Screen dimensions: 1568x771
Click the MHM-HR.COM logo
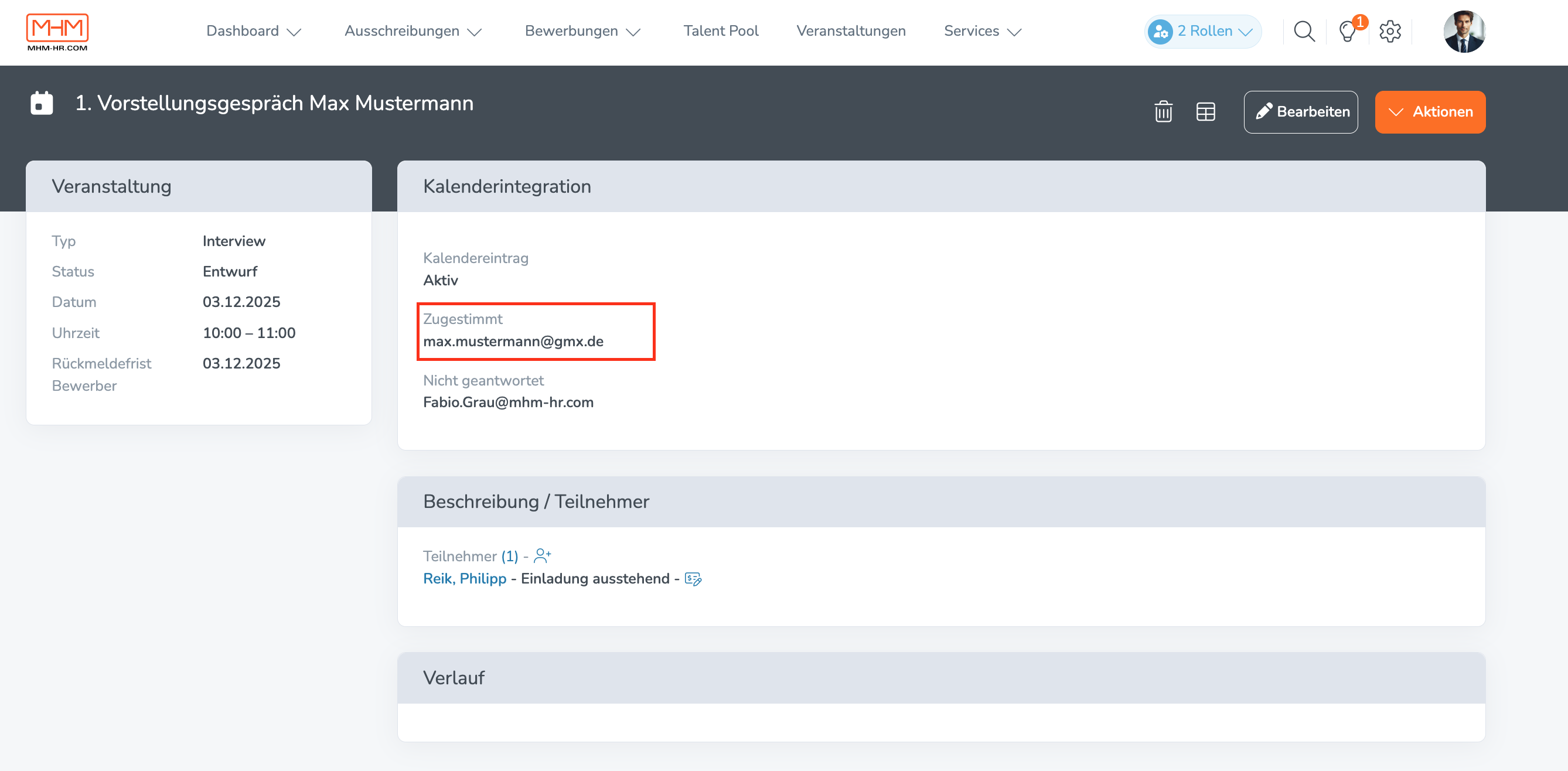[57, 32]
